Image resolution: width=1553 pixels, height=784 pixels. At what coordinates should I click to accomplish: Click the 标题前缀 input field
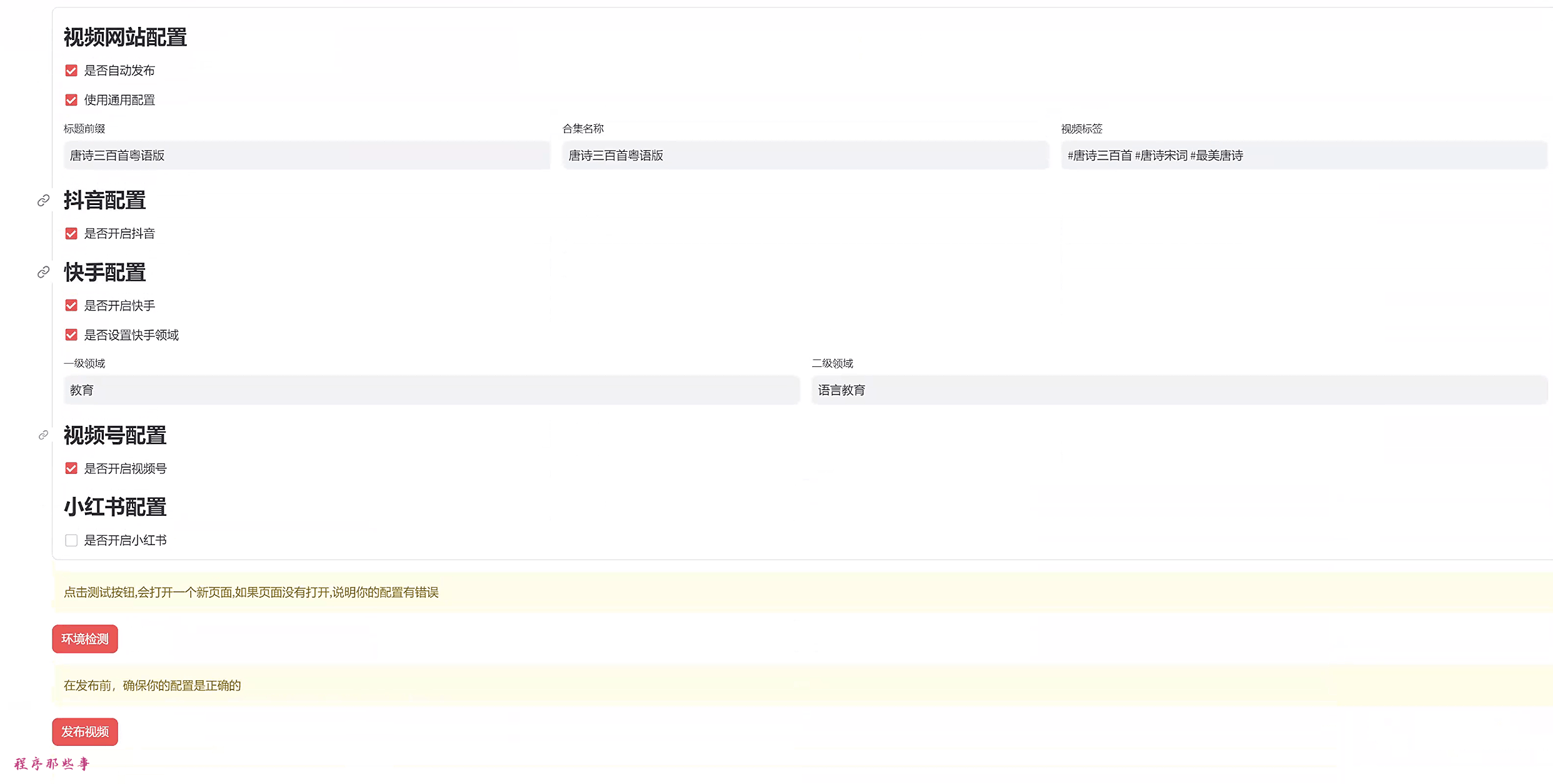click(306, 156)
